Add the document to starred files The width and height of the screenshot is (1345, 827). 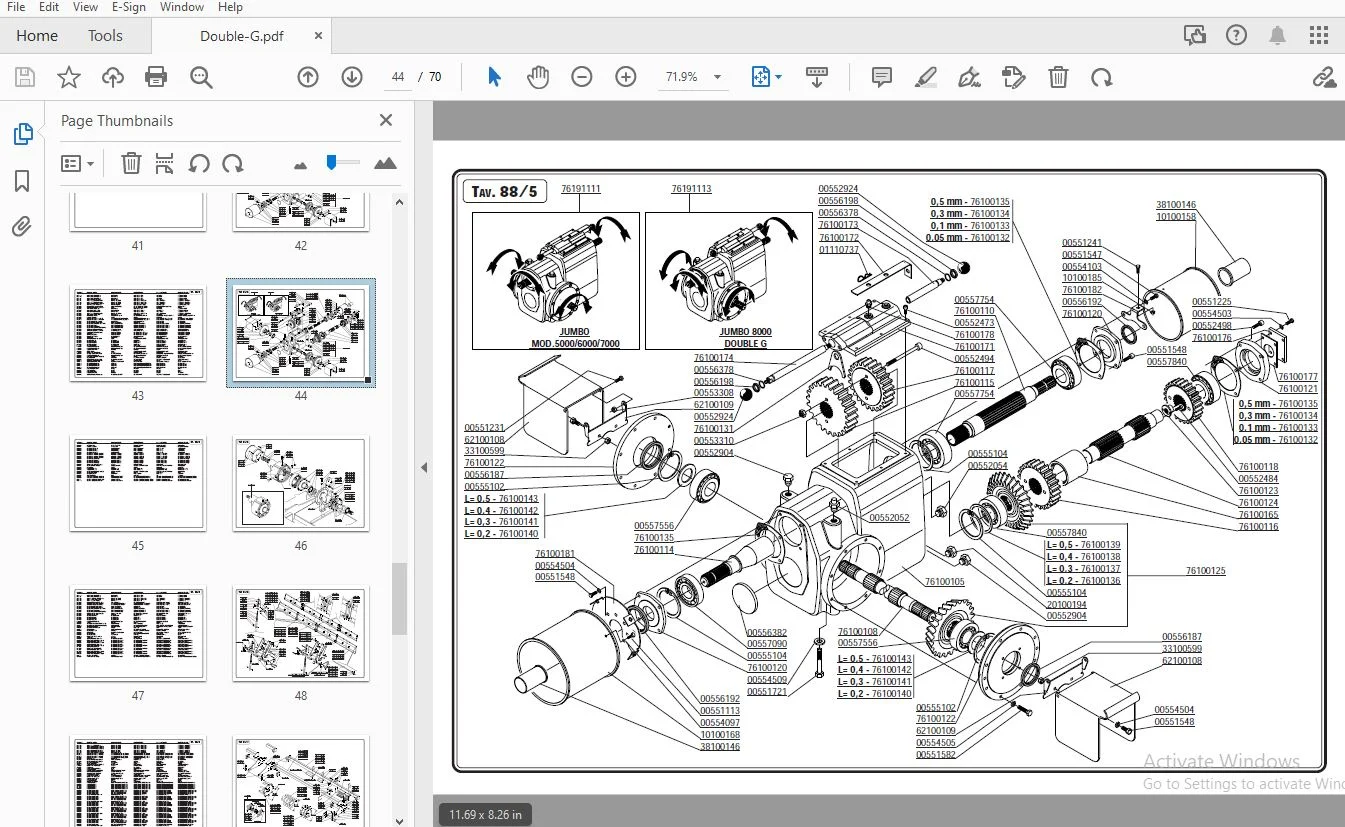click(x=69, y=77)
